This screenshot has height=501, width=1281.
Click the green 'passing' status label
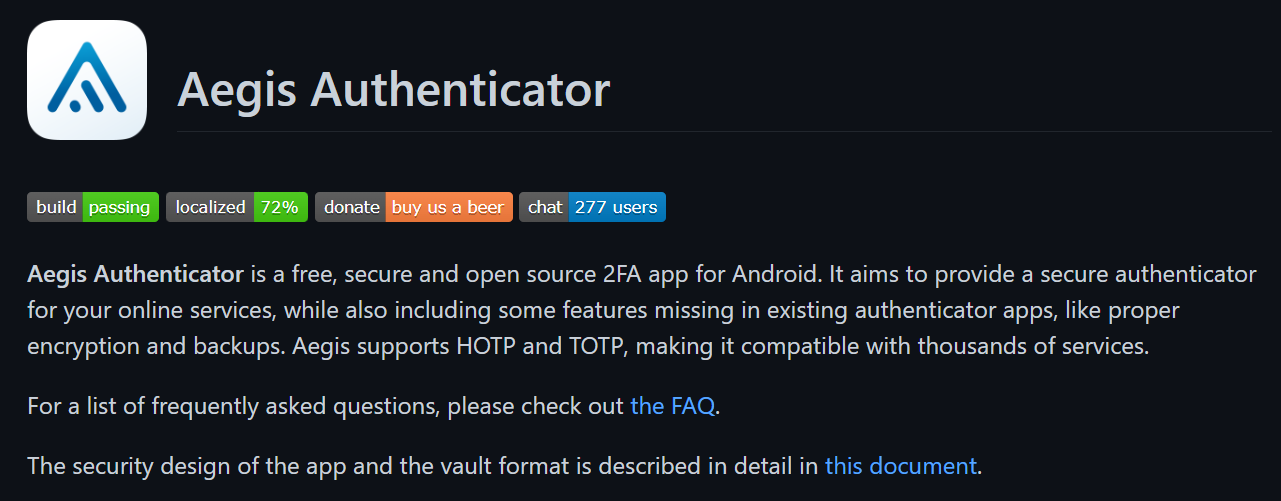coord(120,207)
